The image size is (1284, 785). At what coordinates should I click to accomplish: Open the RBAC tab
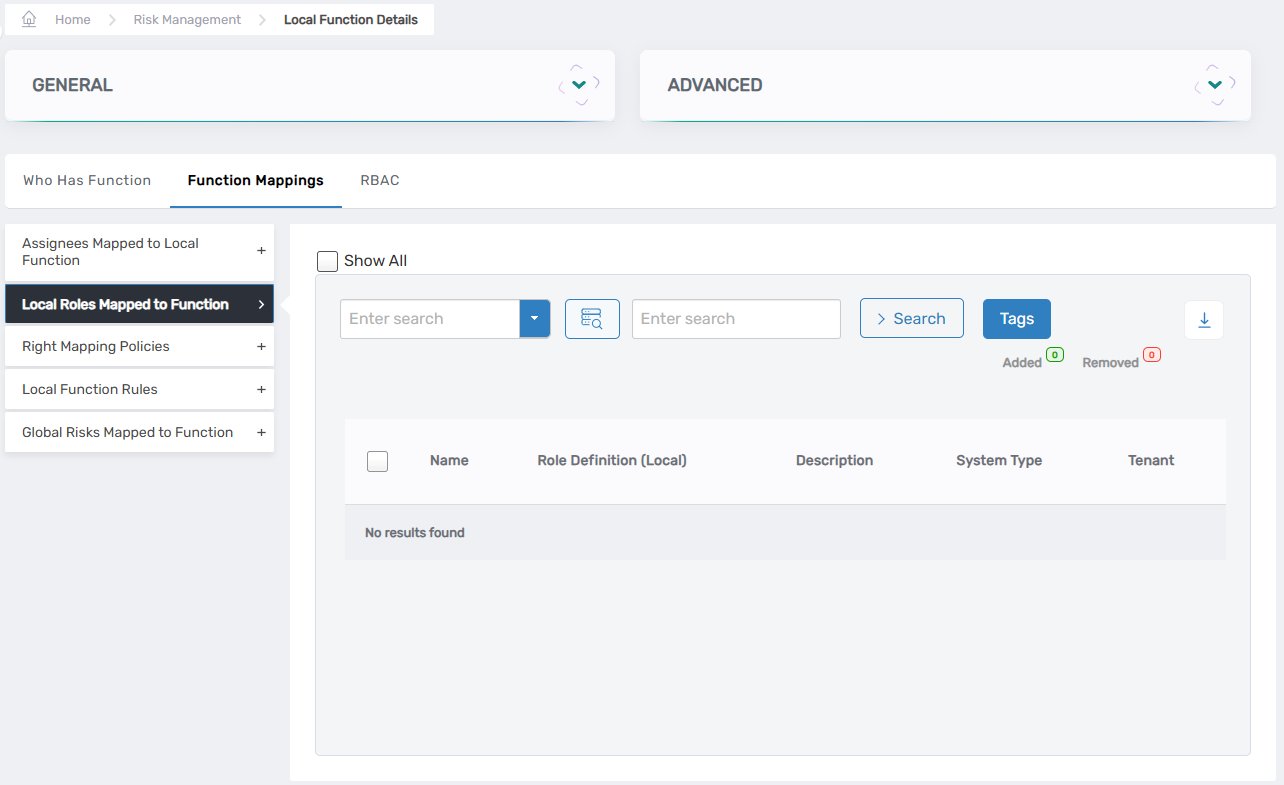coord(380,181)
